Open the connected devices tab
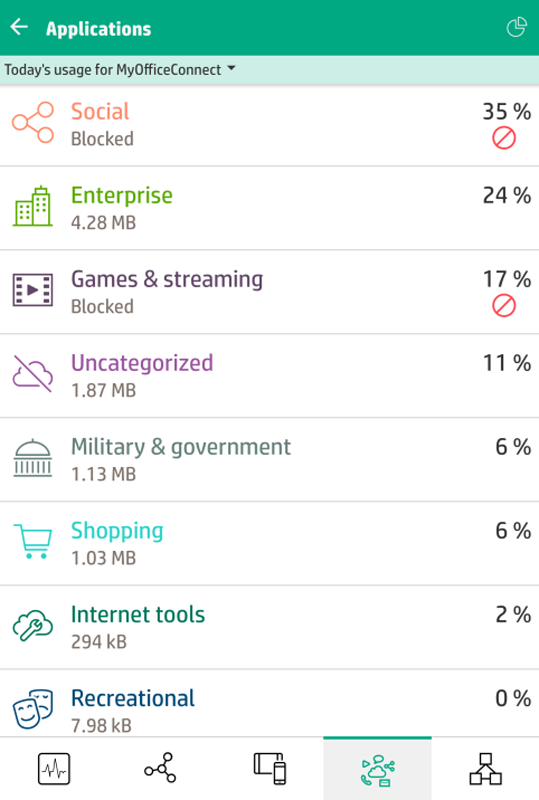539x800 pixels. 270,768
